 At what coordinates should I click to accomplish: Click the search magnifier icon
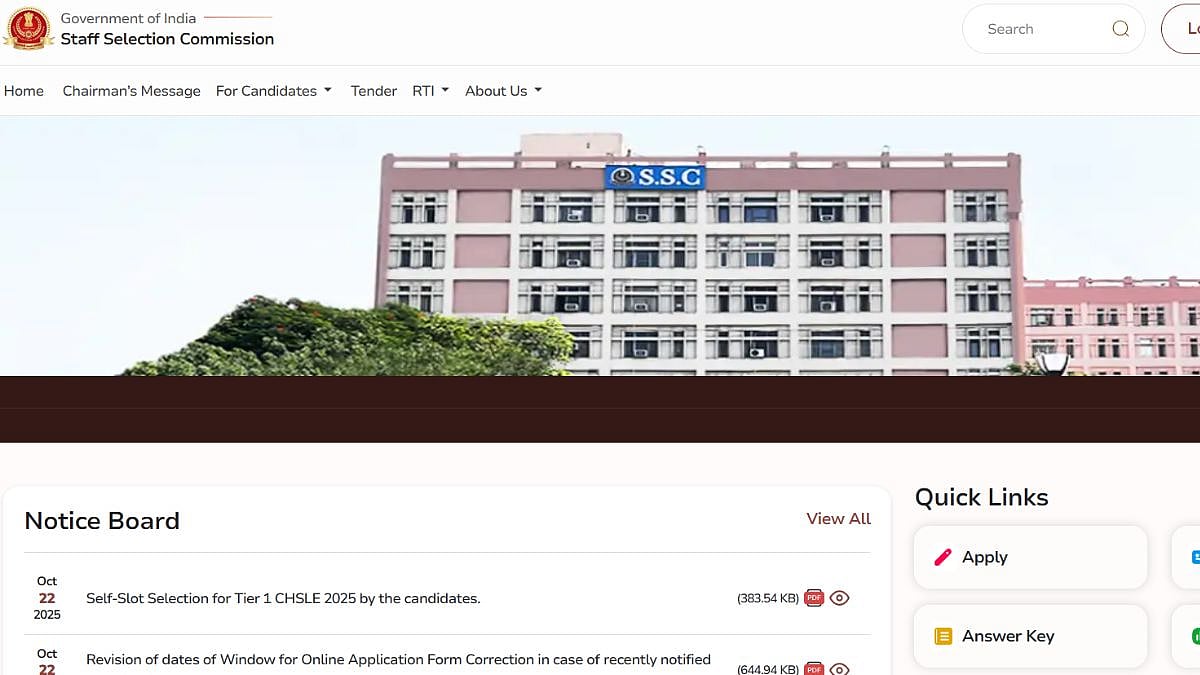click(x=1120, y=29)
